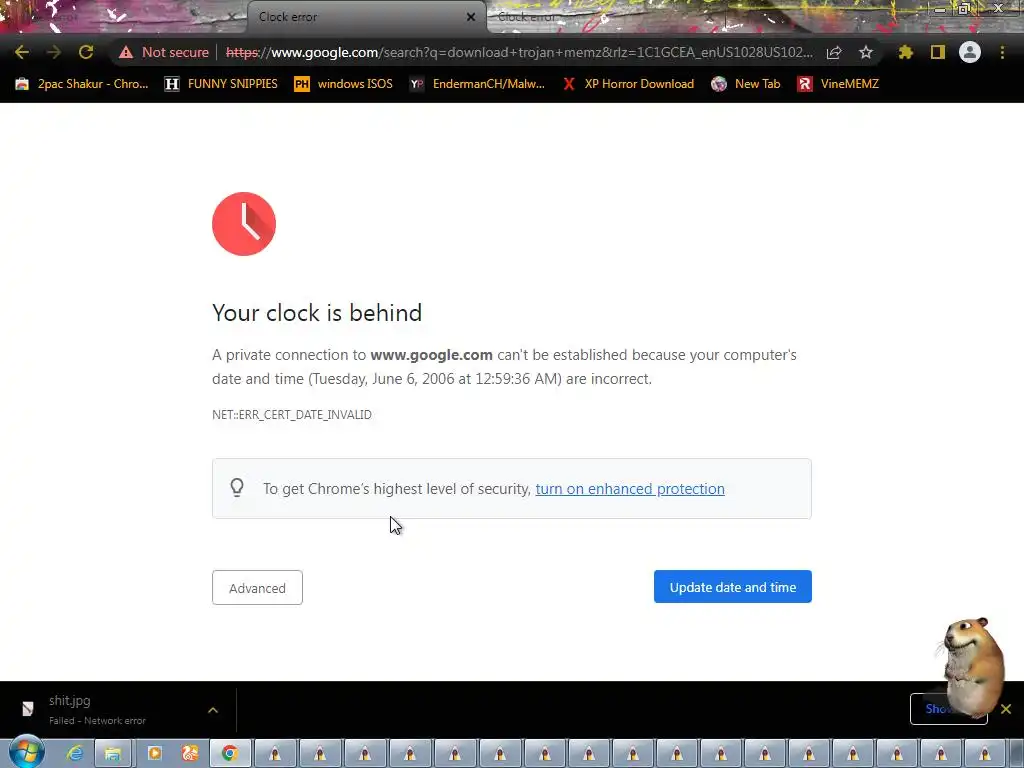Open the Chrome profile avatar
The height and width of the screenshot is (768, 1024).
(x=970, y=52)
